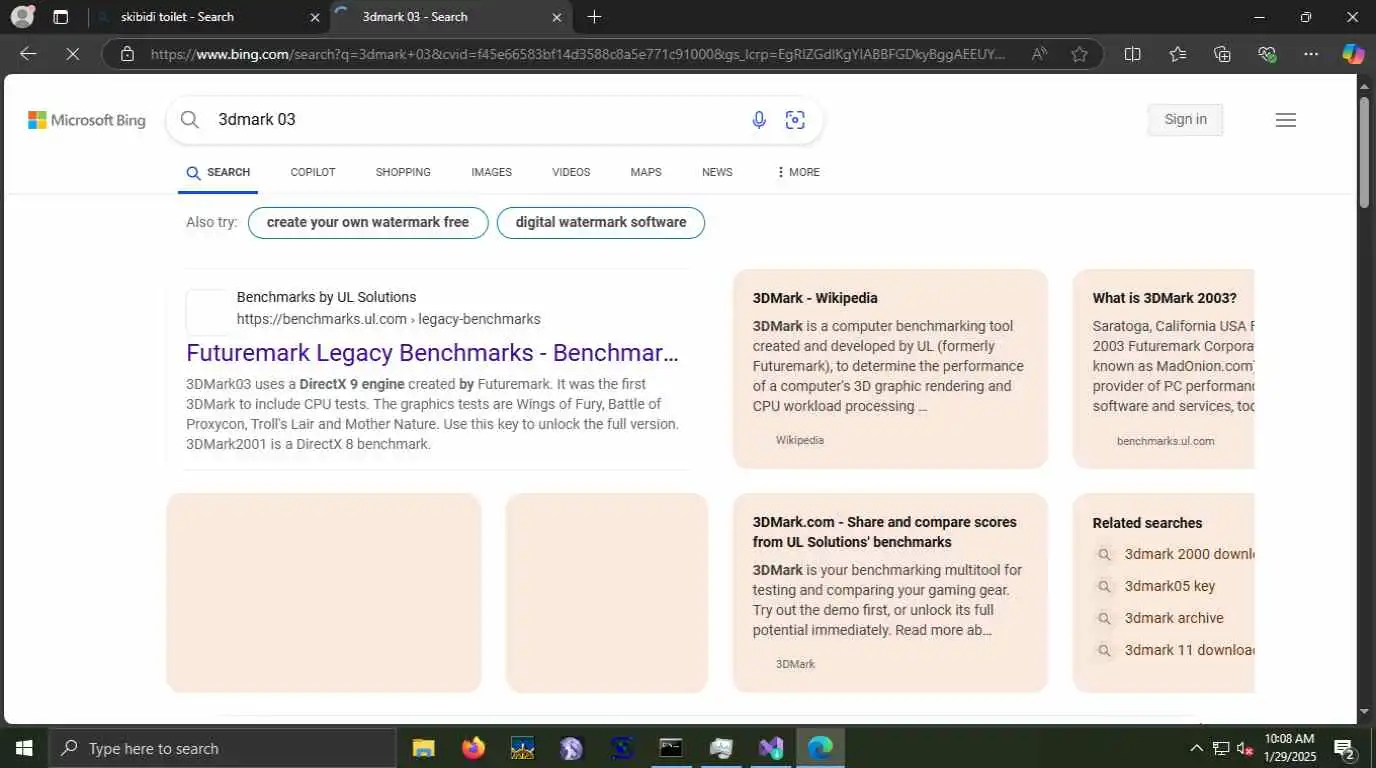
Task: Search related '3dmark05 key'
Action: [x=1169, y=586]
